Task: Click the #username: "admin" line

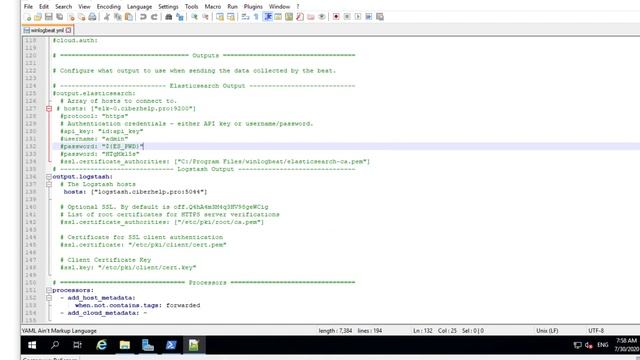Action: click(94, 139)
